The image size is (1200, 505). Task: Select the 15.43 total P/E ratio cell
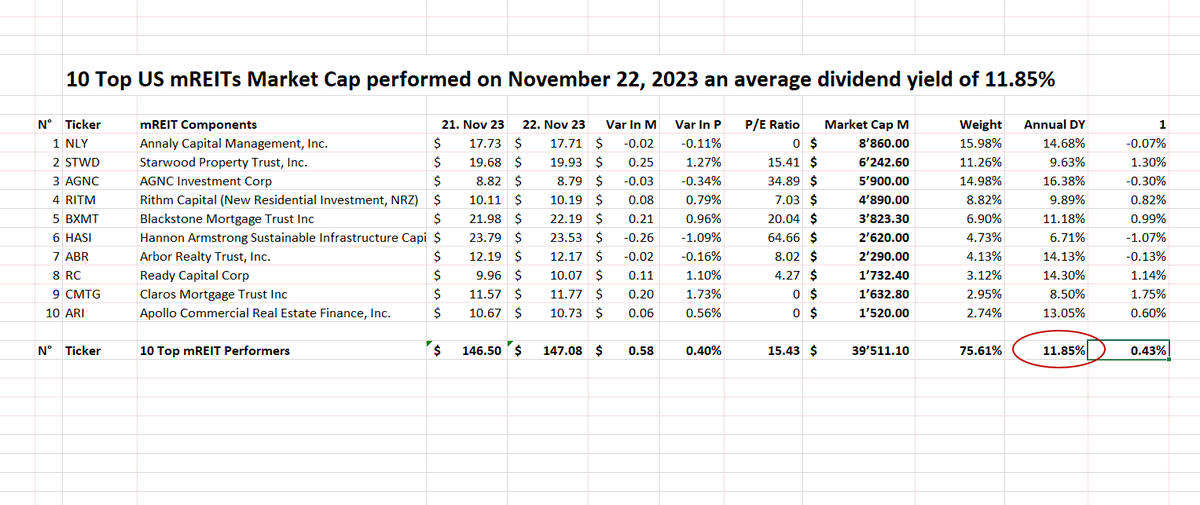point(784,351)
